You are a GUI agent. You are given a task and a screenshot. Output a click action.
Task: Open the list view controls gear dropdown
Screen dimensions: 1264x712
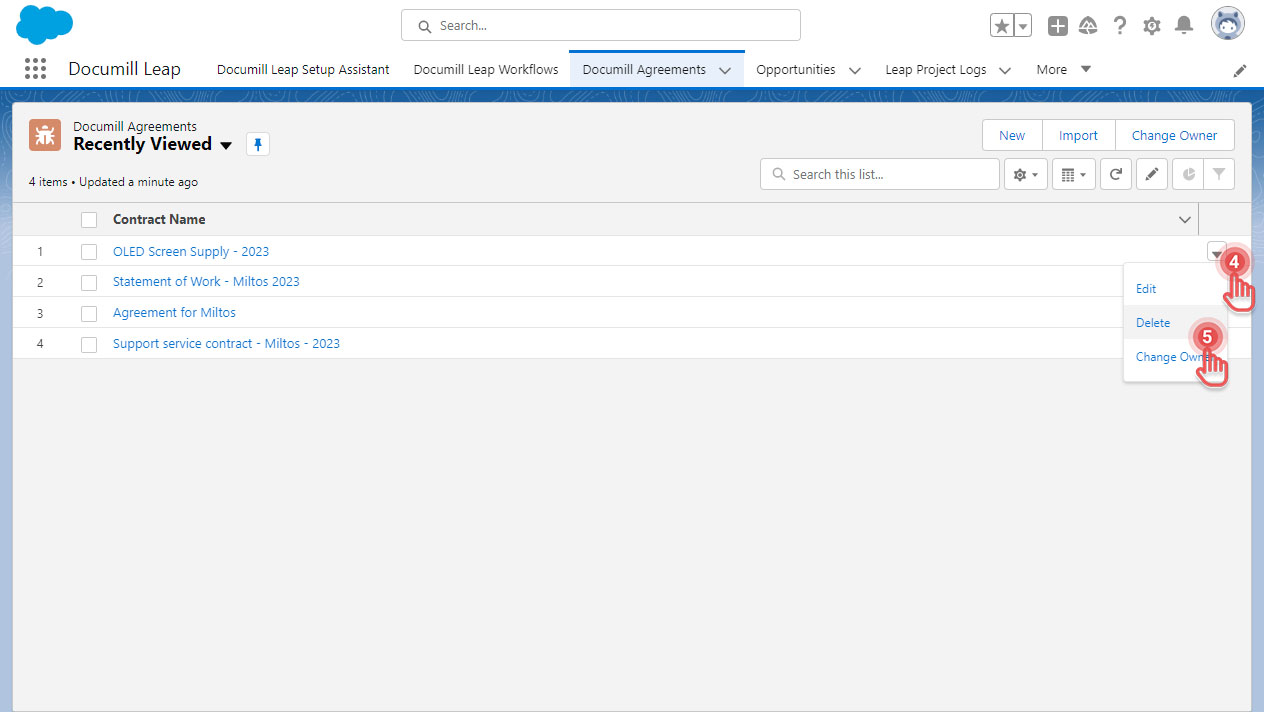(1025, 174)
